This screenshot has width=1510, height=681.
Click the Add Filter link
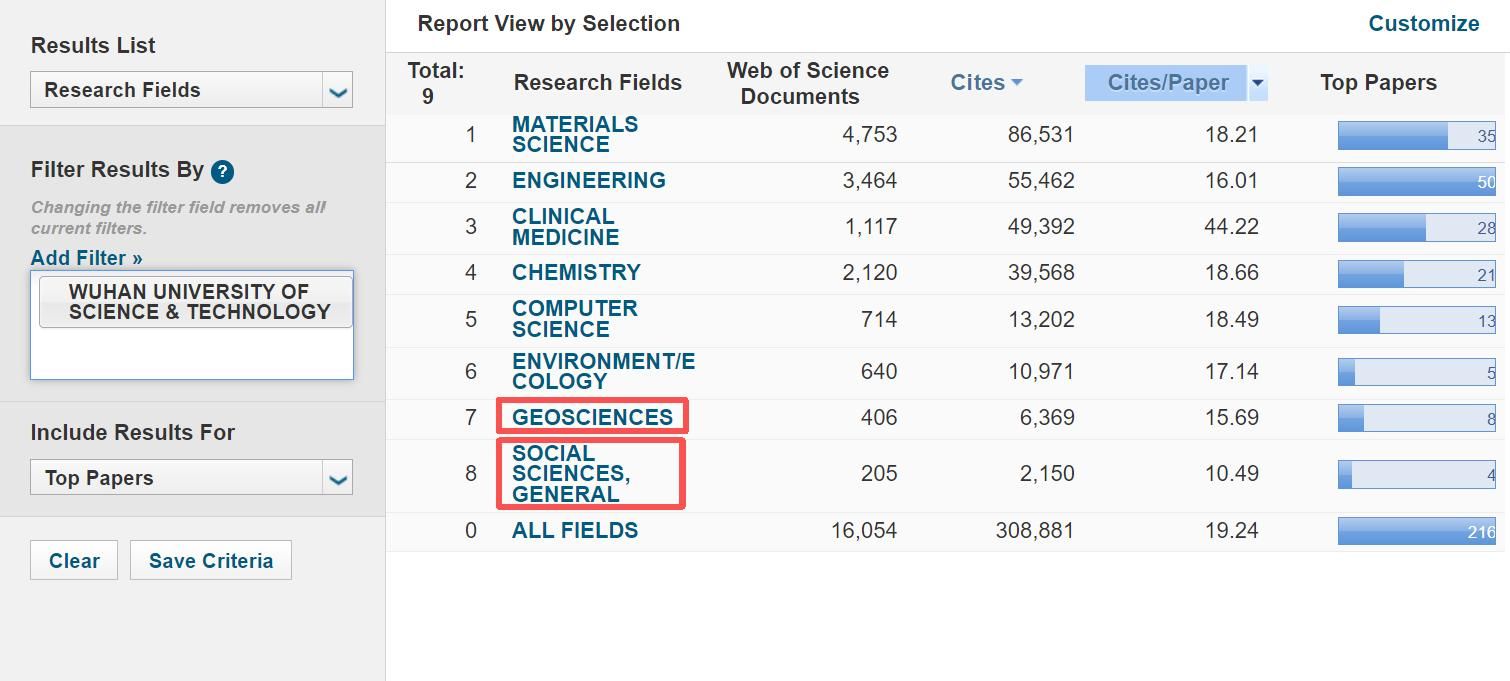[87, 258]
